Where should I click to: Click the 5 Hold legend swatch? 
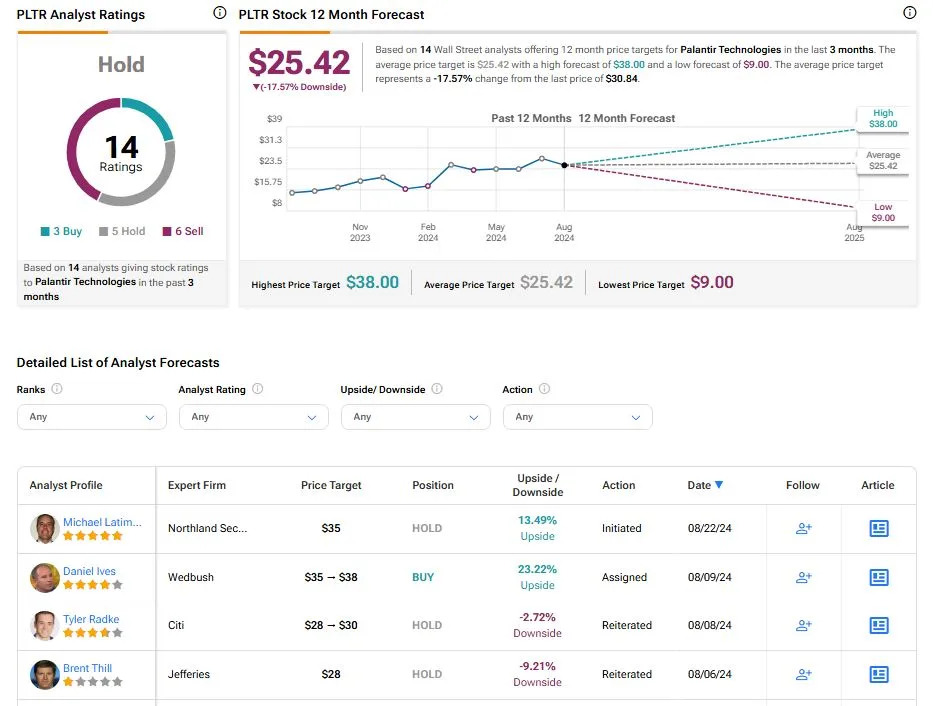104,231
